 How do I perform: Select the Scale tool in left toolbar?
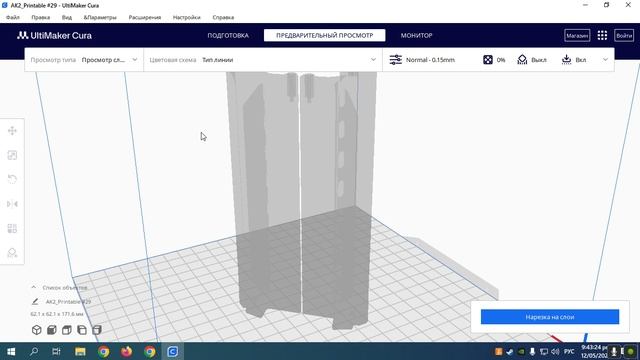coord(12,155)
